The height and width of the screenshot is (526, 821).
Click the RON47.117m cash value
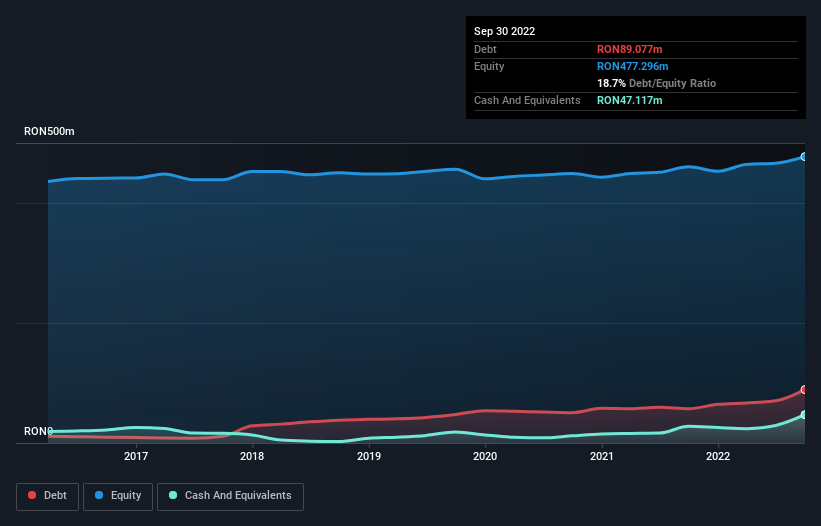click(629, 100)
